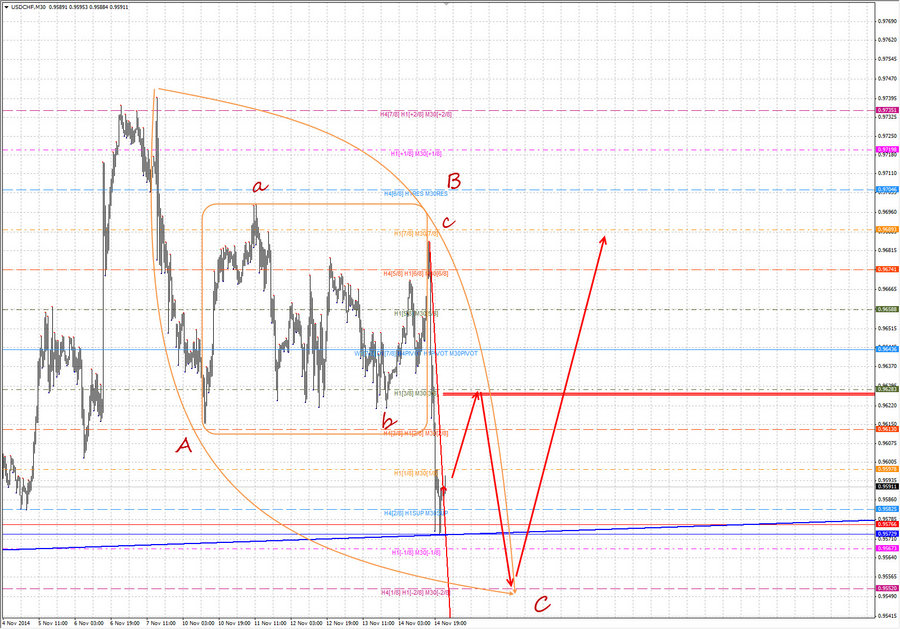
Task: Click the 0.97110 price scale value
Action: point(887,173)
